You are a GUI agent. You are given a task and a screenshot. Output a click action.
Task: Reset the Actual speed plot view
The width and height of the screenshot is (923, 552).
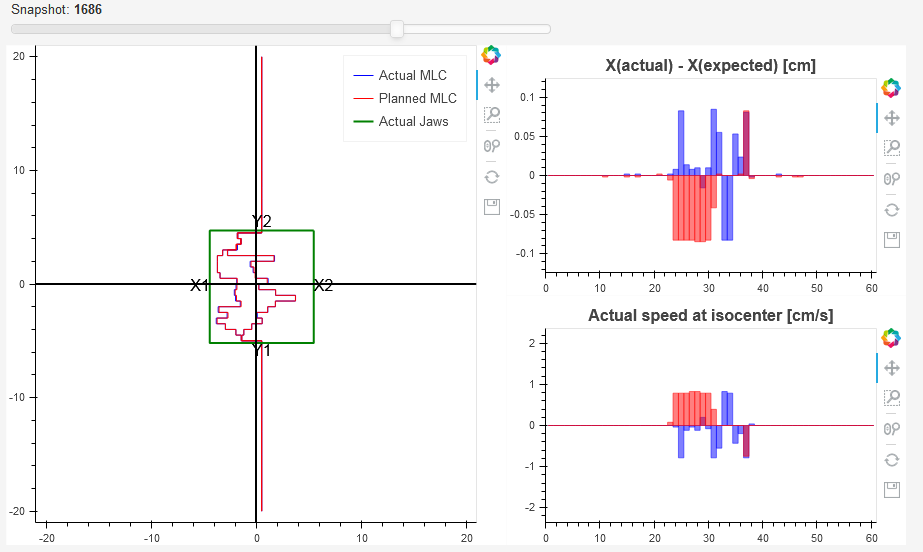click(892, 460)
